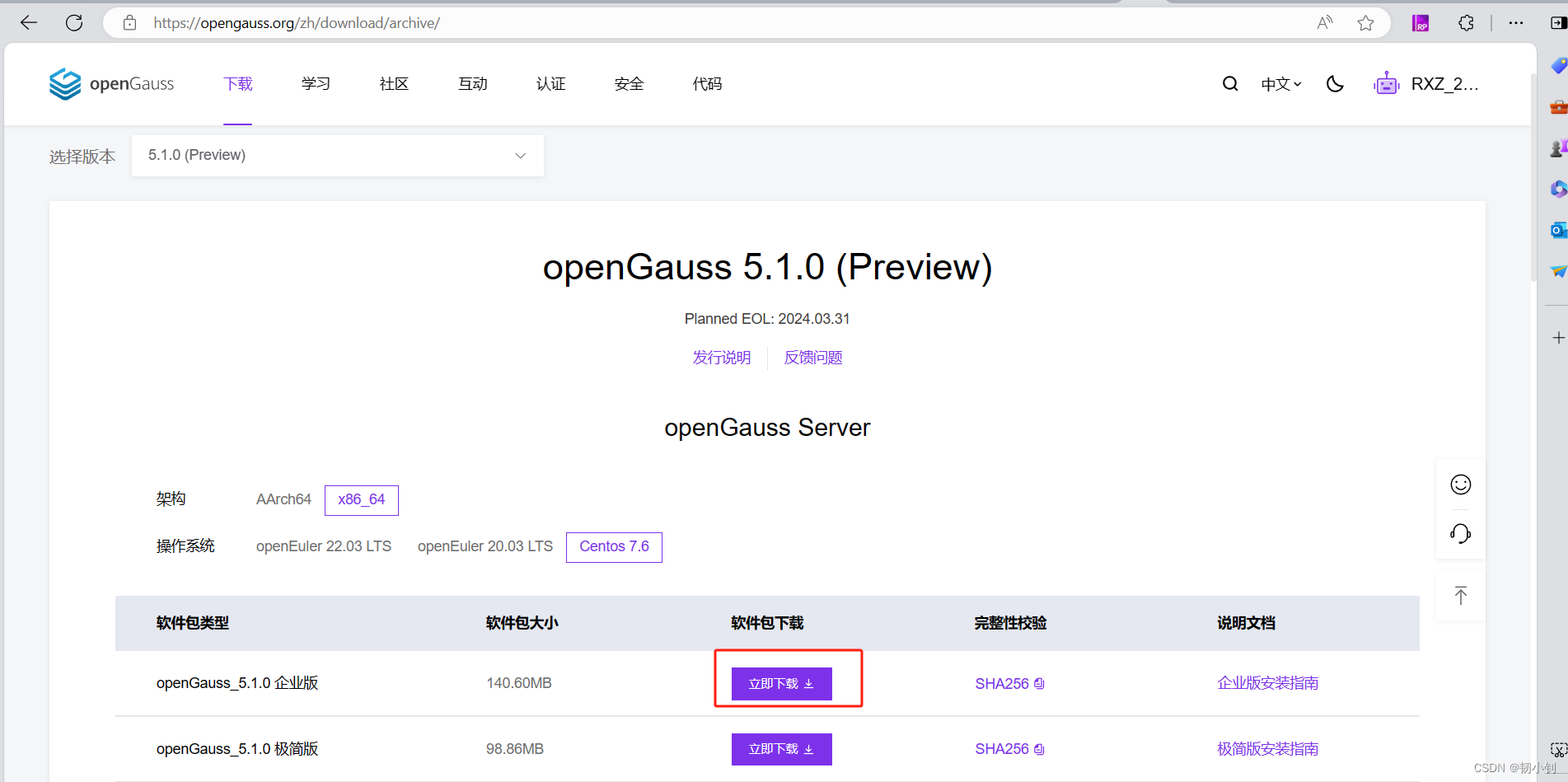Open the paper plane icon in the sidebar
This screenshot has width=1568, height=782.
tap(1557, 271)
